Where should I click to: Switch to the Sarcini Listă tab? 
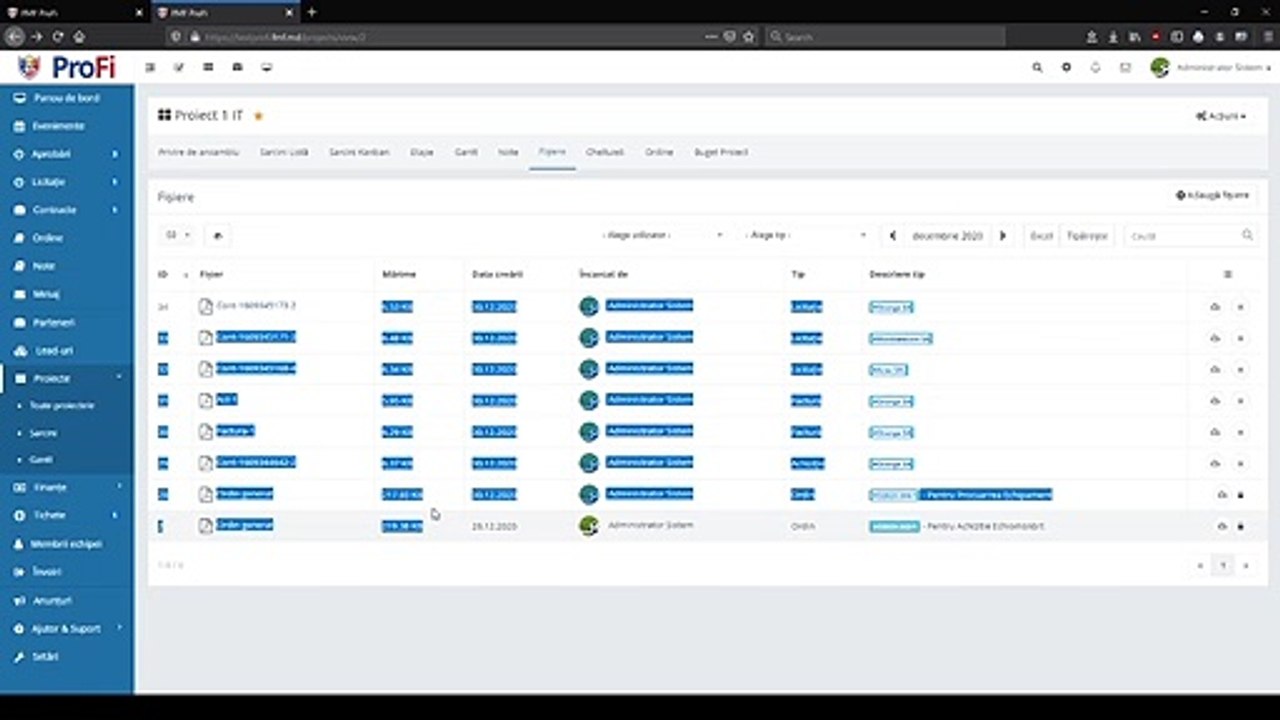click(x=284, y=152)
